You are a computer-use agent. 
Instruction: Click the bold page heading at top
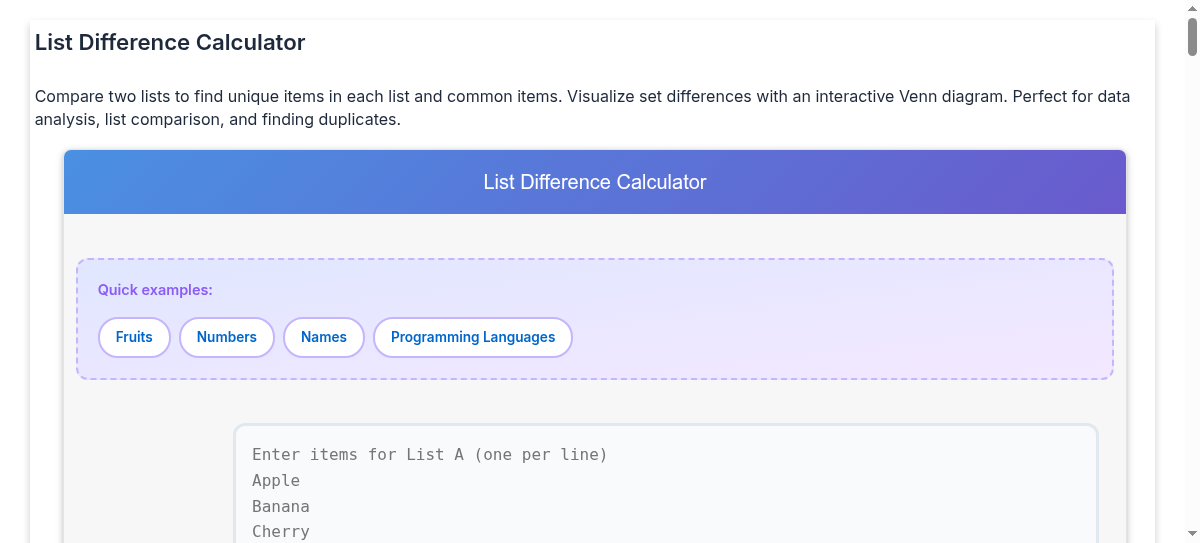[170, 43]
